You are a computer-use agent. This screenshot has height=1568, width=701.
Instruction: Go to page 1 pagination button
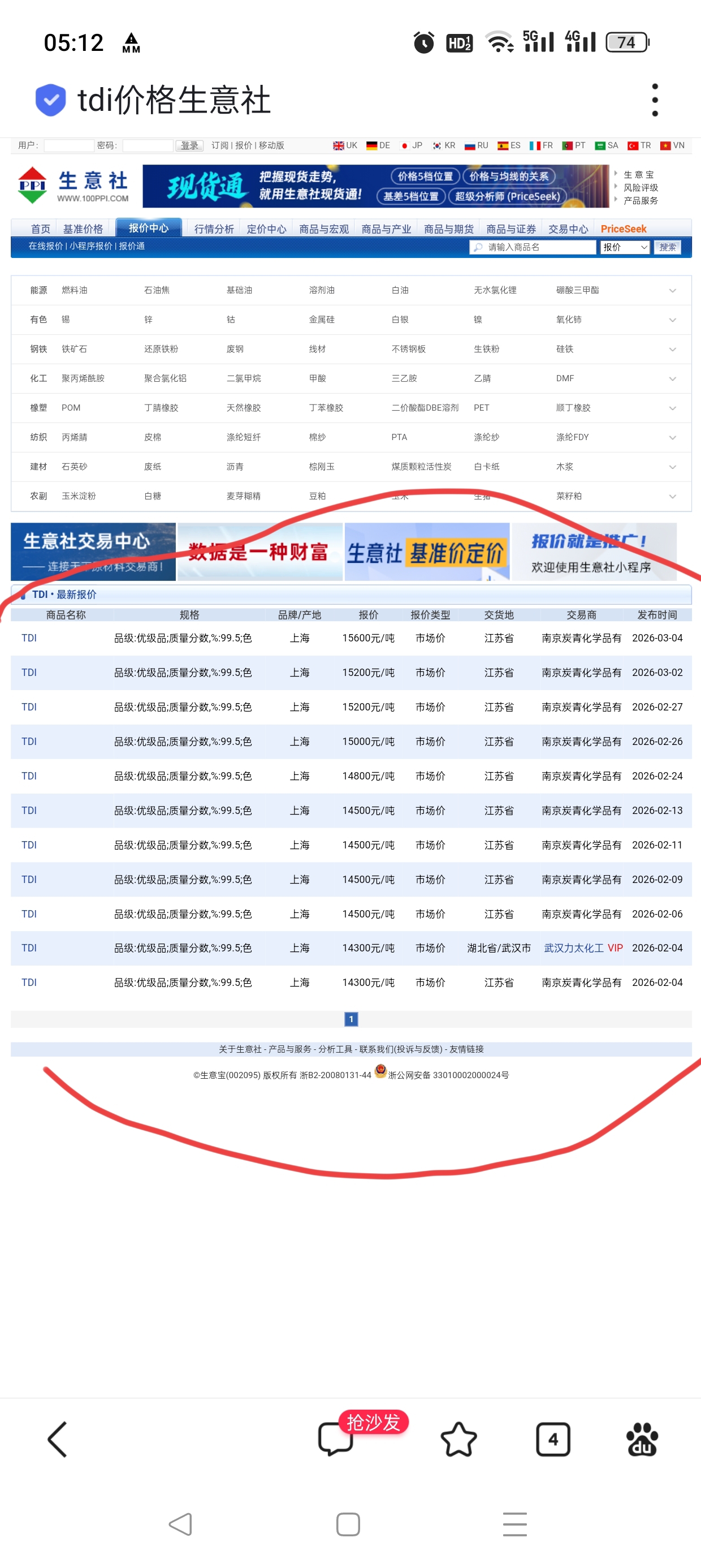coord(351,1019)
